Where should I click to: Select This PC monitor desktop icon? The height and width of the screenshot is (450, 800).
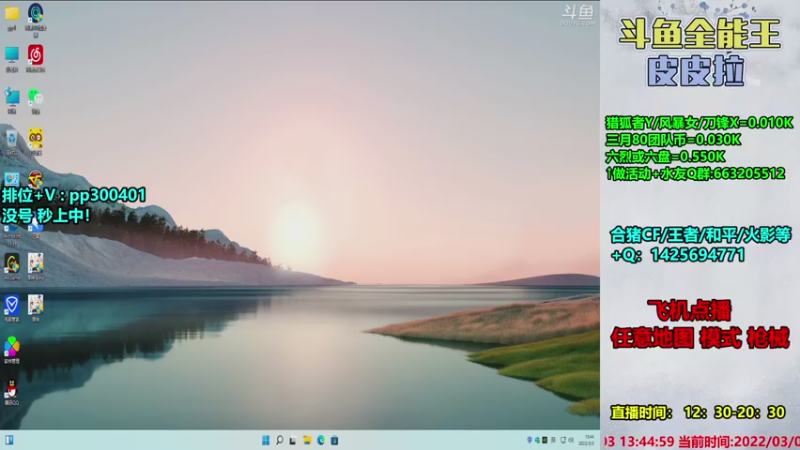(x=12, y=55)
